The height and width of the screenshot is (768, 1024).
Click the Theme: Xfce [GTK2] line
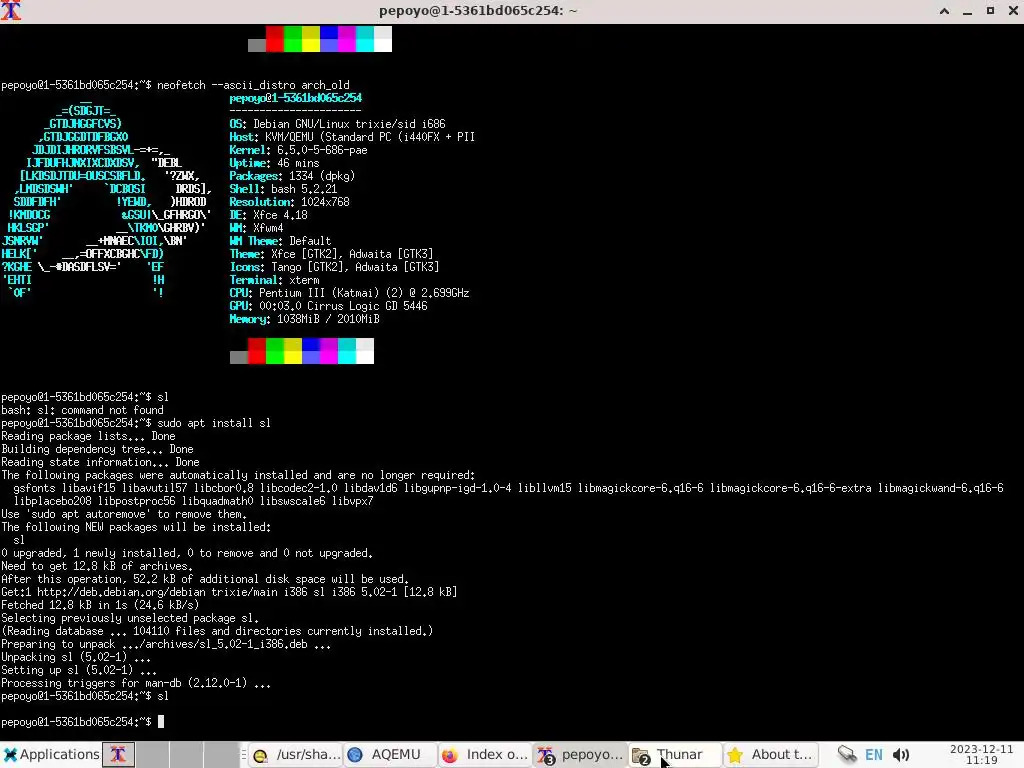pyautogui.click(x=331, y=254)
